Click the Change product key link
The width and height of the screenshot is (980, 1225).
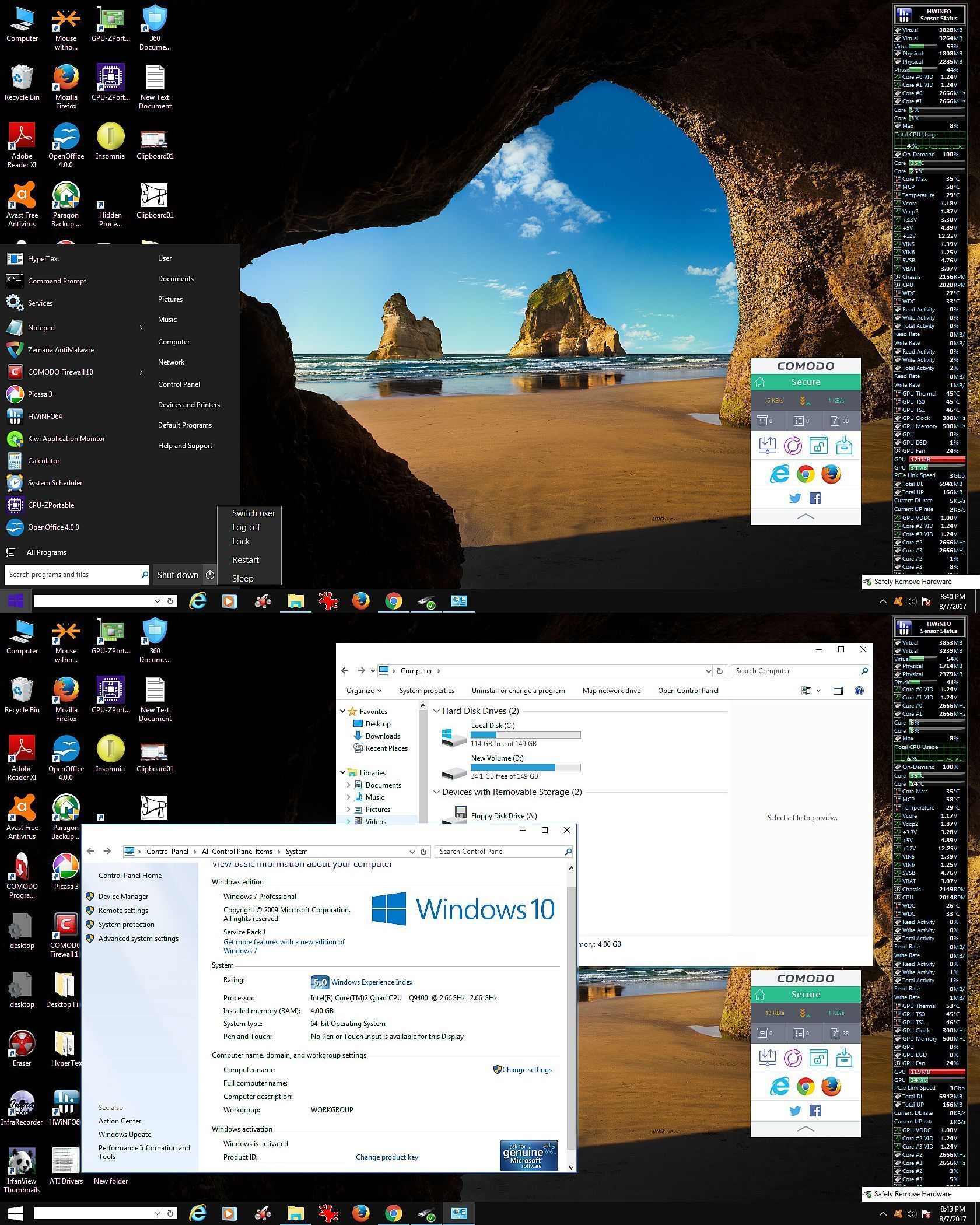[x=387, y=1157]
